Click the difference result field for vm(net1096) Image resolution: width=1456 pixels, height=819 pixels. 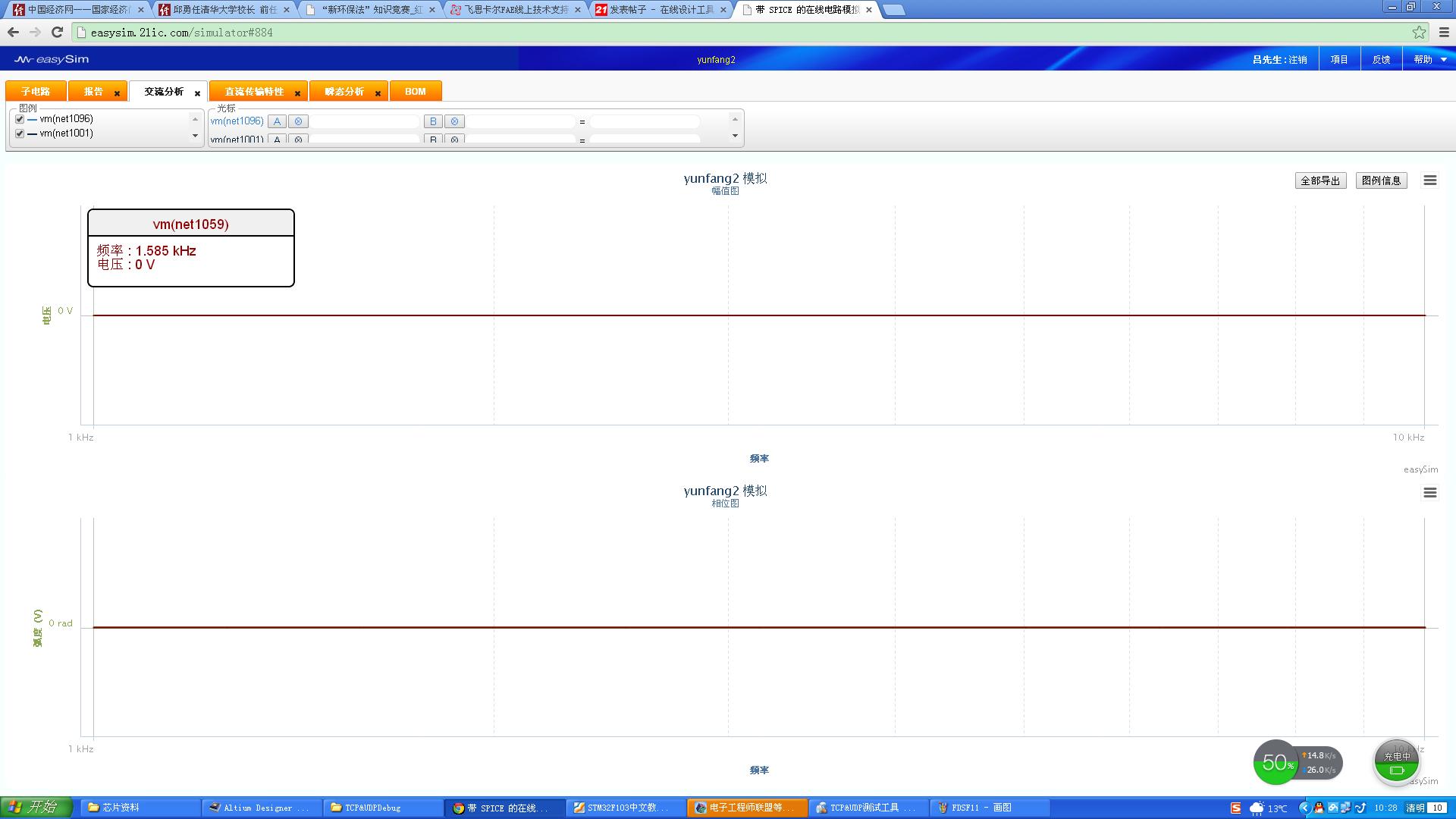tap(645, 121)
